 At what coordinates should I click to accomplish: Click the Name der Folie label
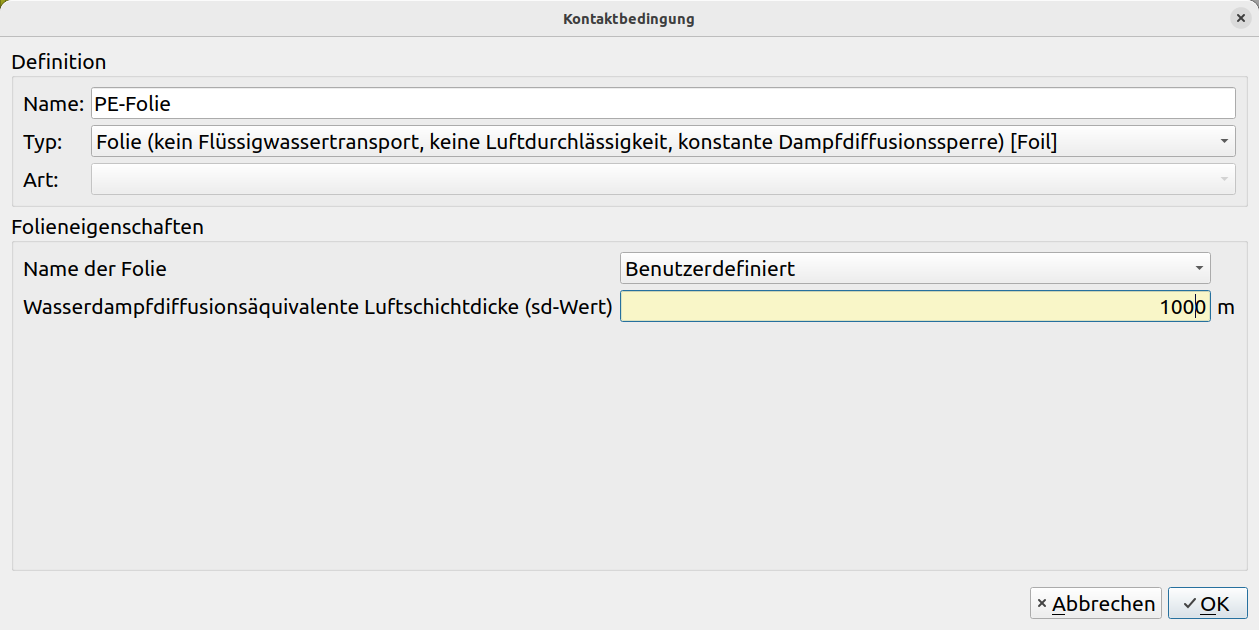tap(95, 268)
